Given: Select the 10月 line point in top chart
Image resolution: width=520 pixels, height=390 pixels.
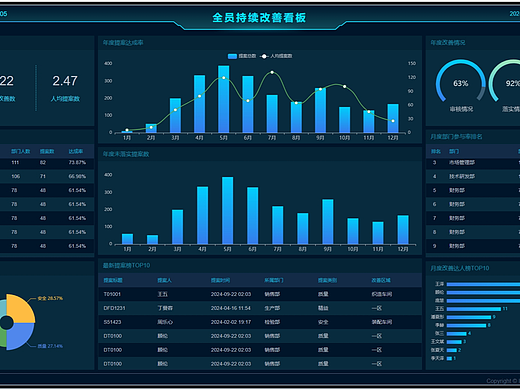Looking at the screenshot, I should click(344, 87).
